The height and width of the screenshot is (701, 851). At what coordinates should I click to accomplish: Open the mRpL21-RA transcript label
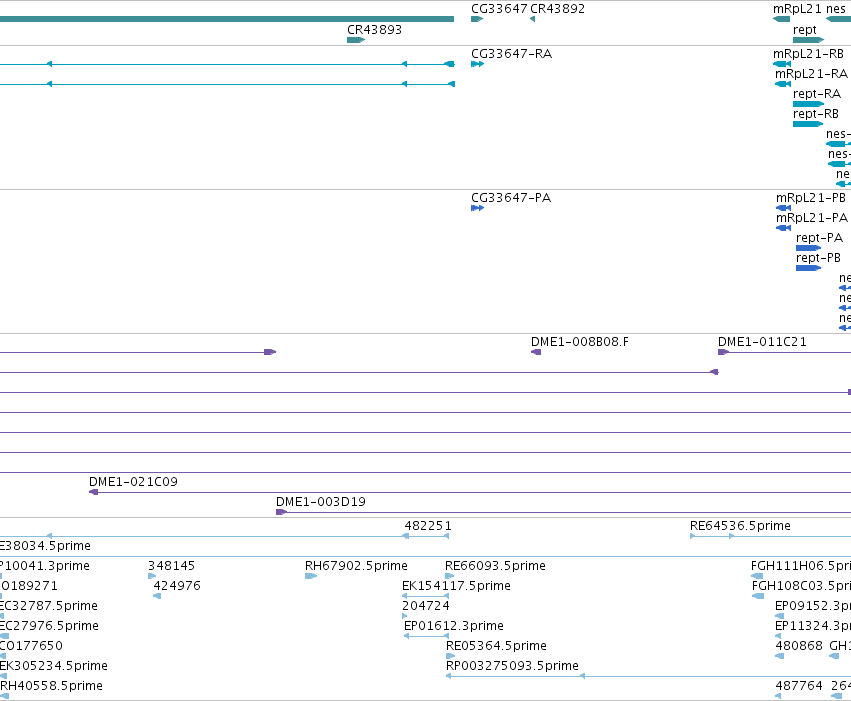[811, 74]
